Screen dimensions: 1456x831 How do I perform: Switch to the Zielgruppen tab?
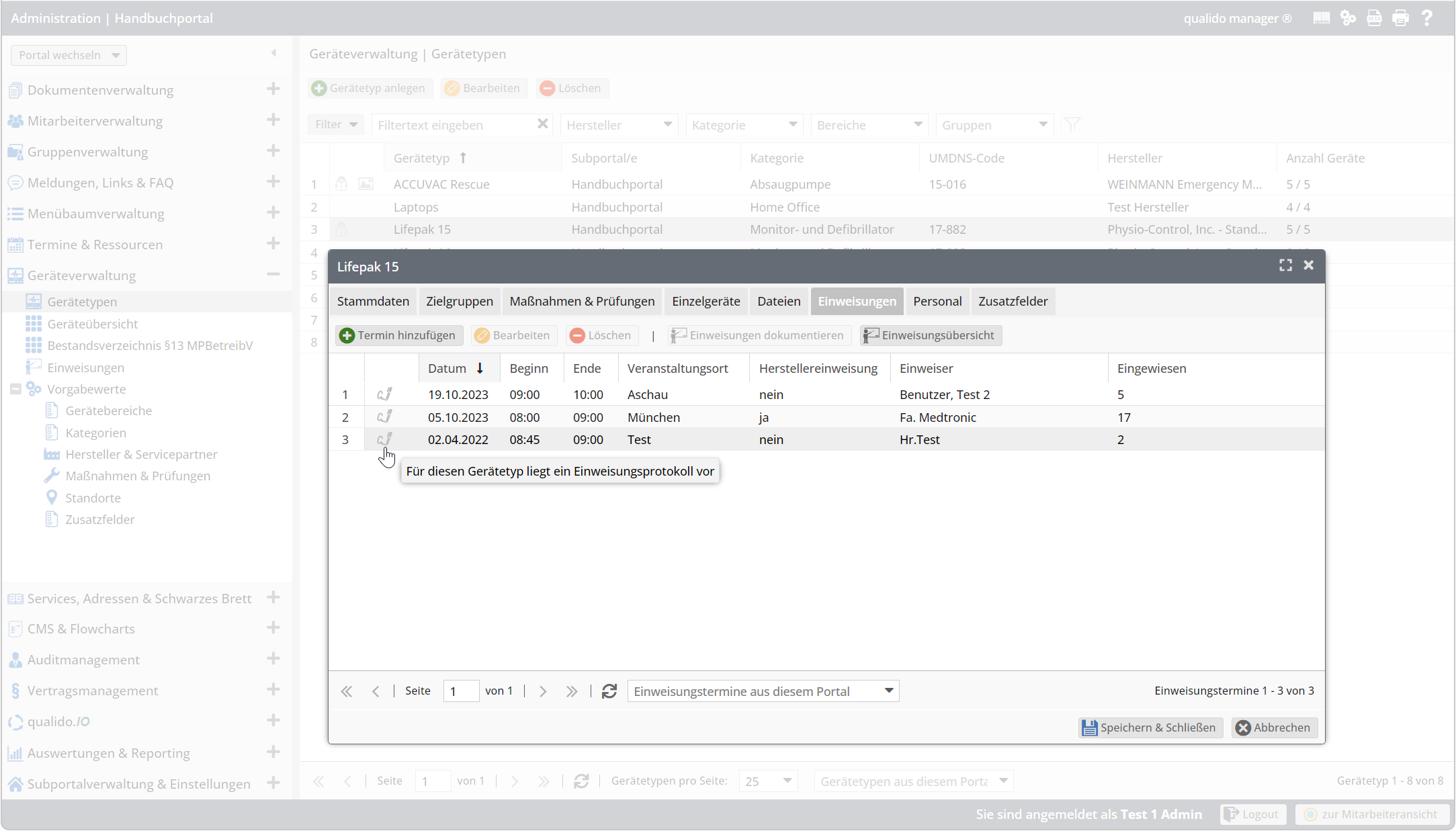(x=460, y=301)
